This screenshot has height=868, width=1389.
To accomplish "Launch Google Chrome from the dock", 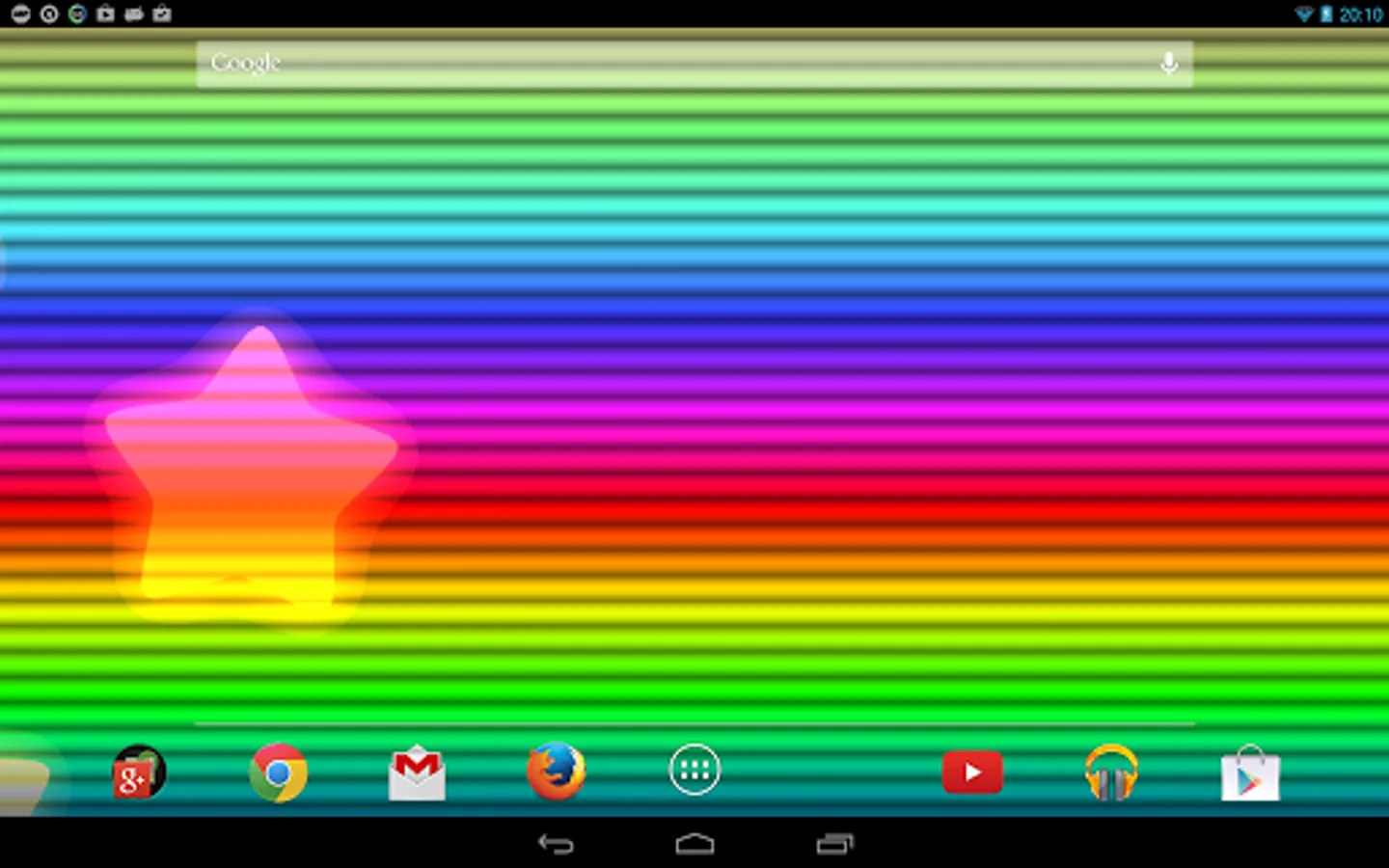I will 278,772.
